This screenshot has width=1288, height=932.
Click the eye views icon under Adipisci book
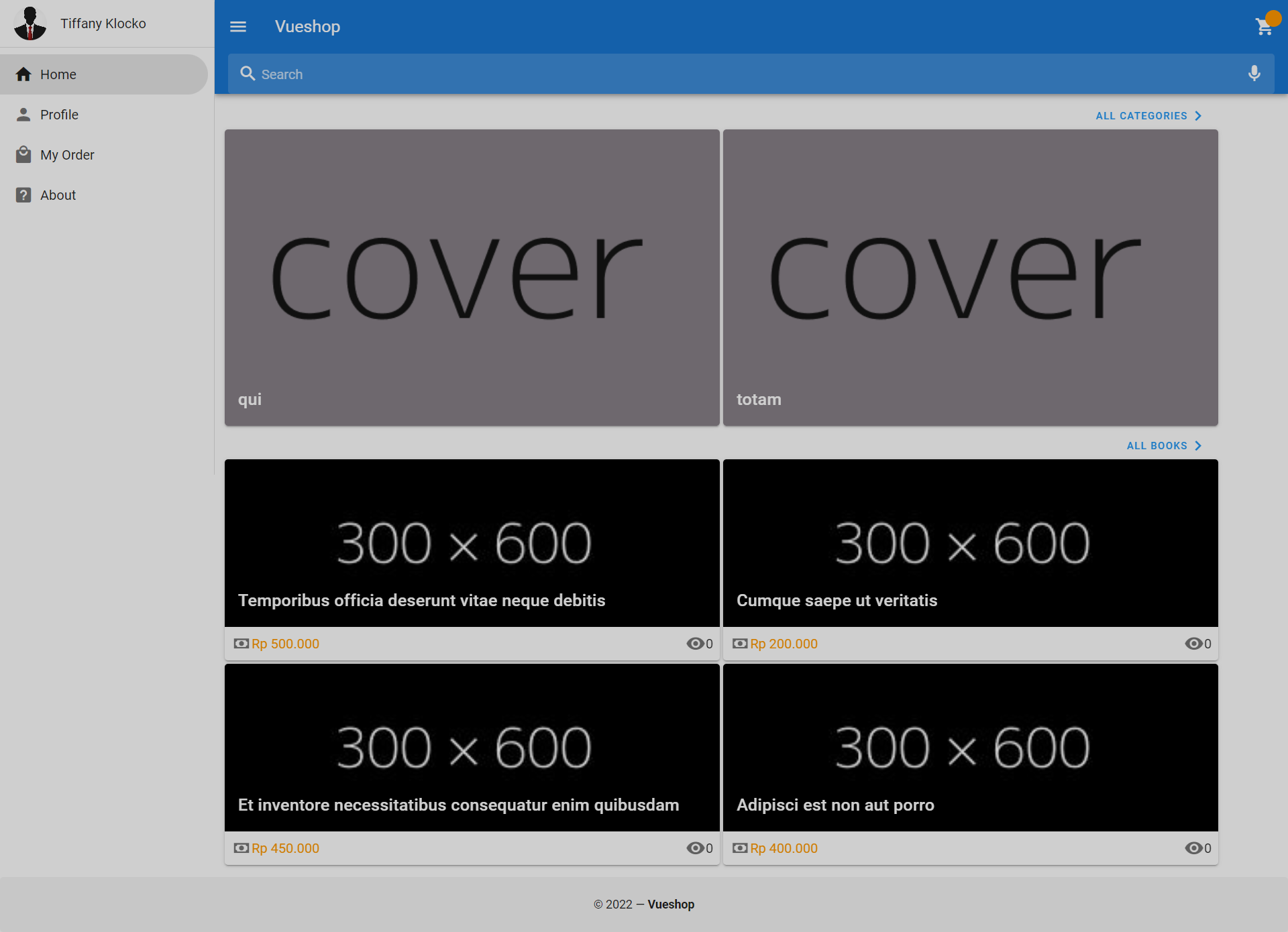1193,848
